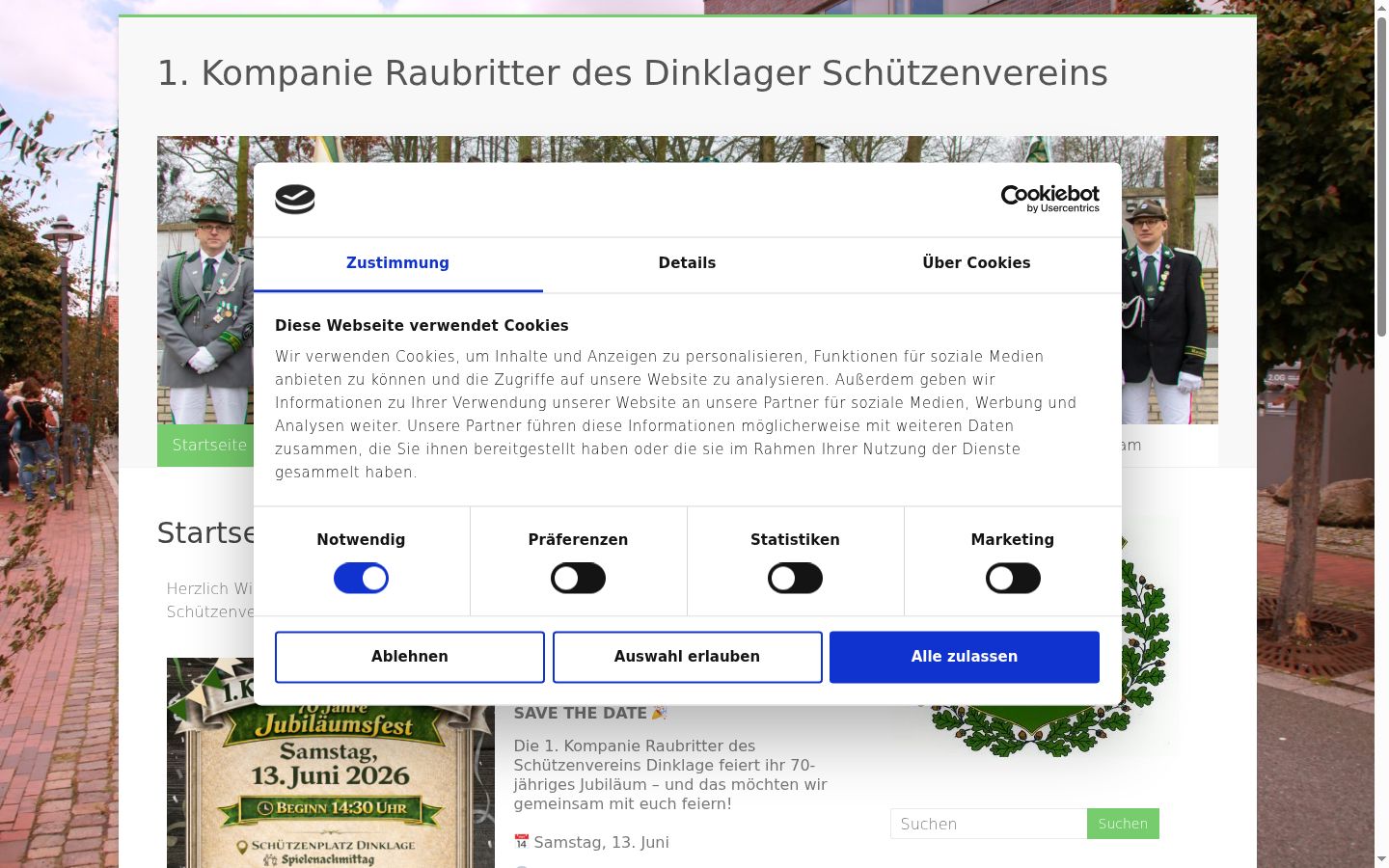This screenshot has width=1389, height=868.
Task: Click the Cookiebot logo icon
Action: [x=295, y=200]
